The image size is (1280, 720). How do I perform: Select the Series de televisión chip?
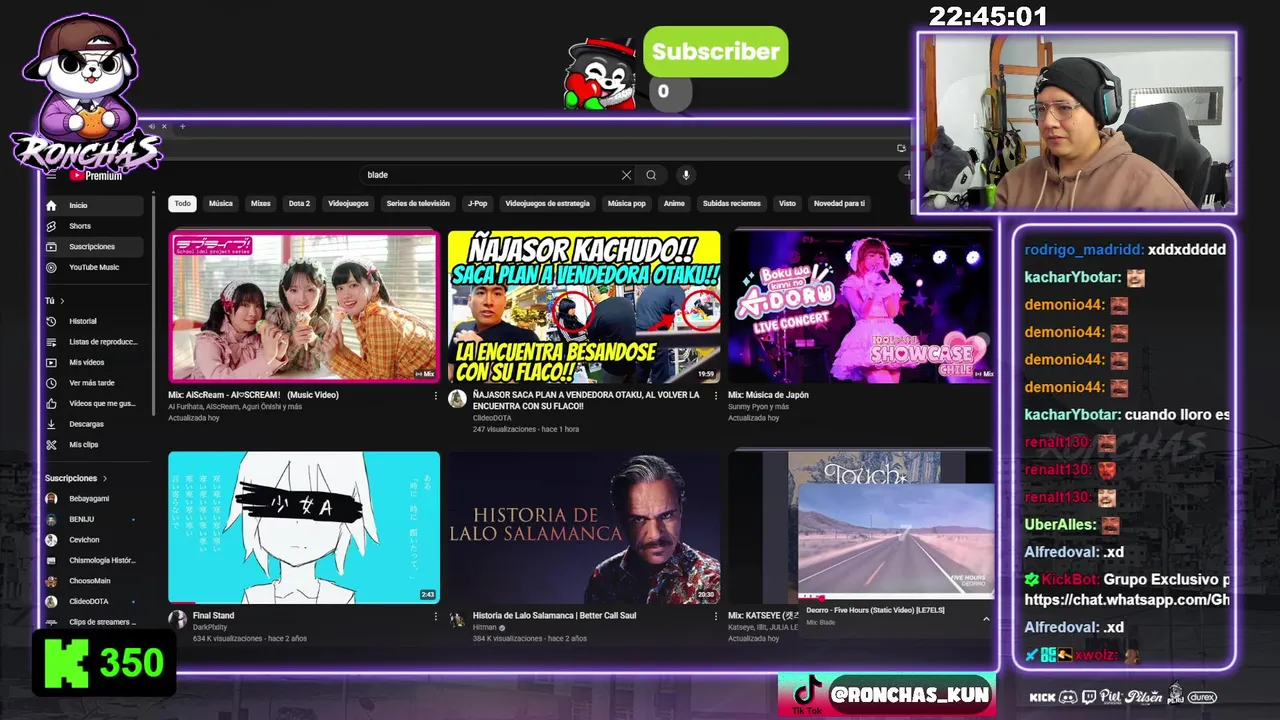coord(418,203)
